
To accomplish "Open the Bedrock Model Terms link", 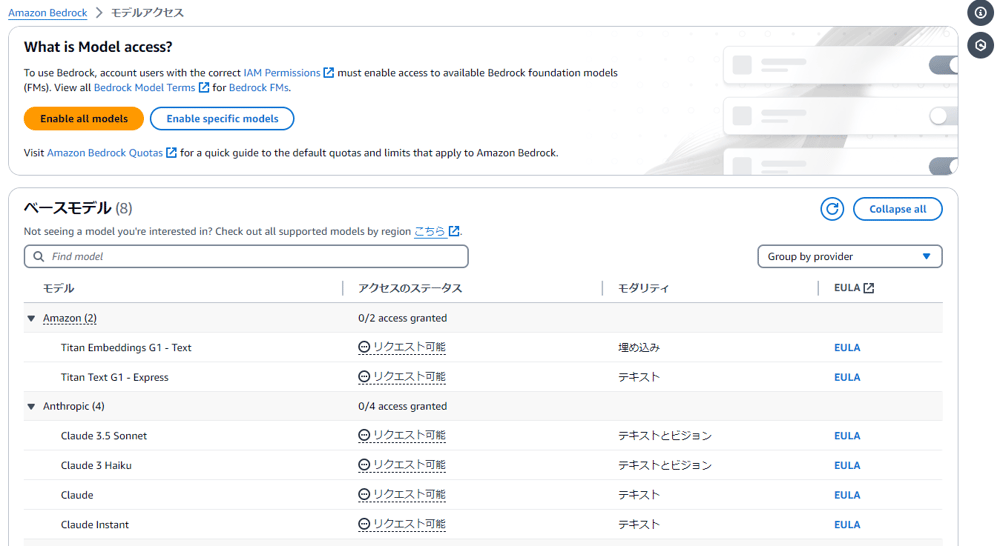I will (145, 87).
